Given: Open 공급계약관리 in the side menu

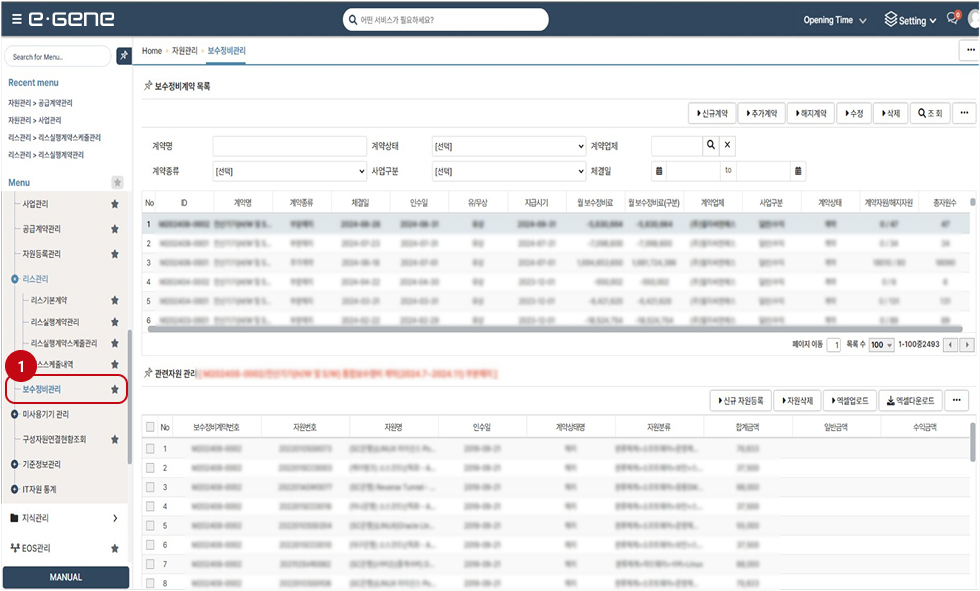Looking at the screenshot, I should [x=48, y=229].
